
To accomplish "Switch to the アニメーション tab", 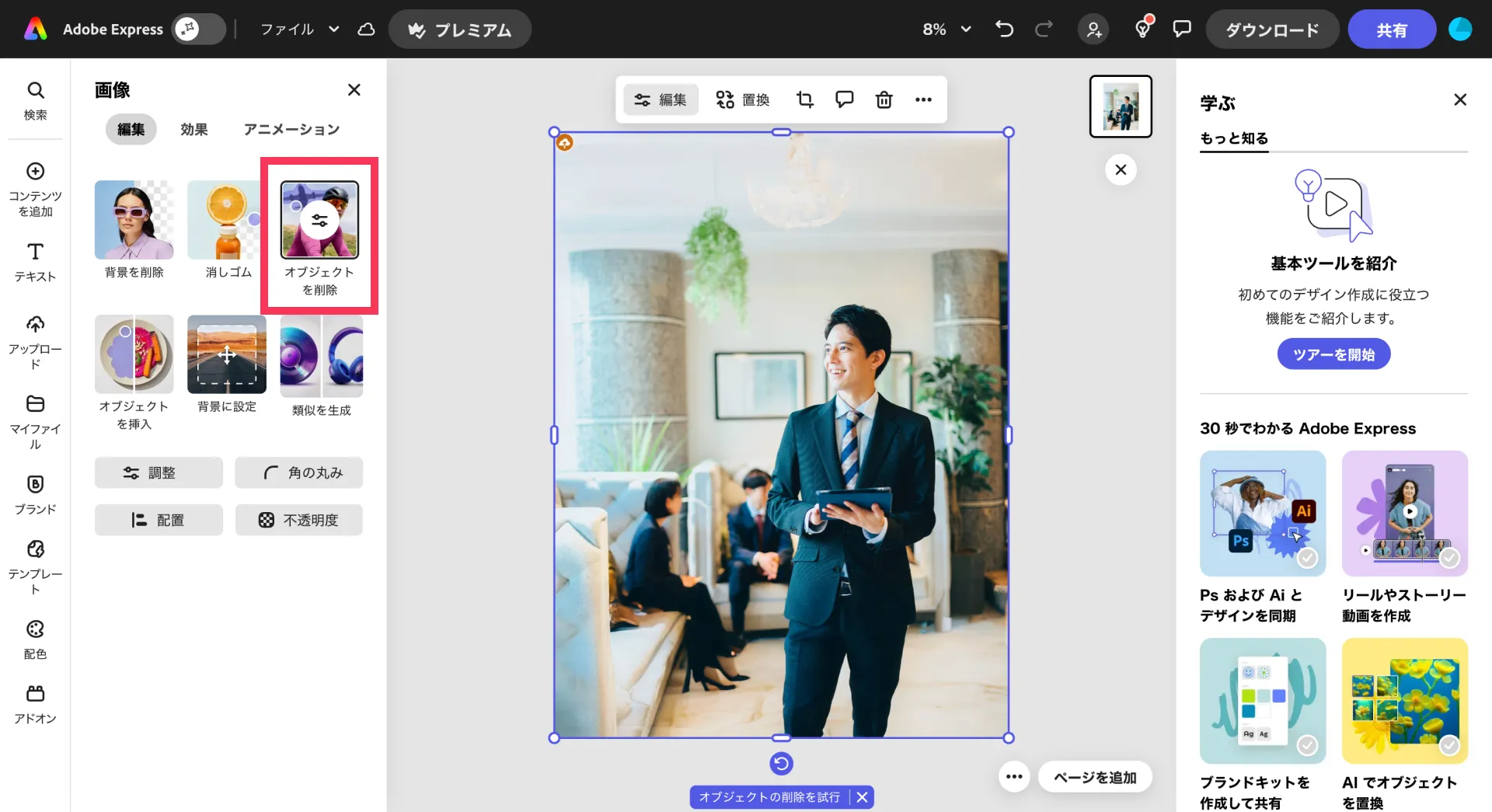I will pos(291,129).
